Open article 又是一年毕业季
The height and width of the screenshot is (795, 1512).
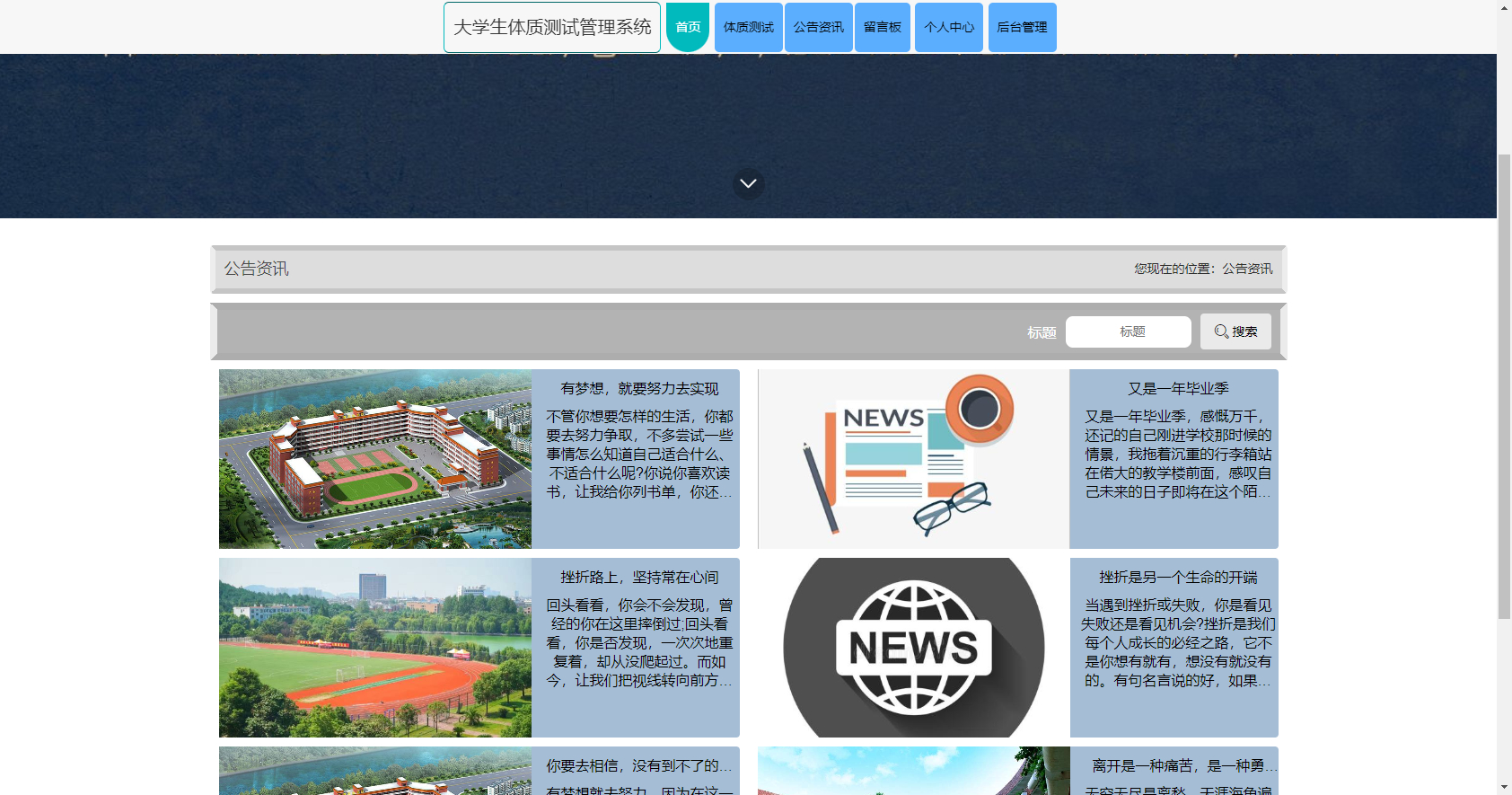pyautogui.click(x=1178, y=388)
